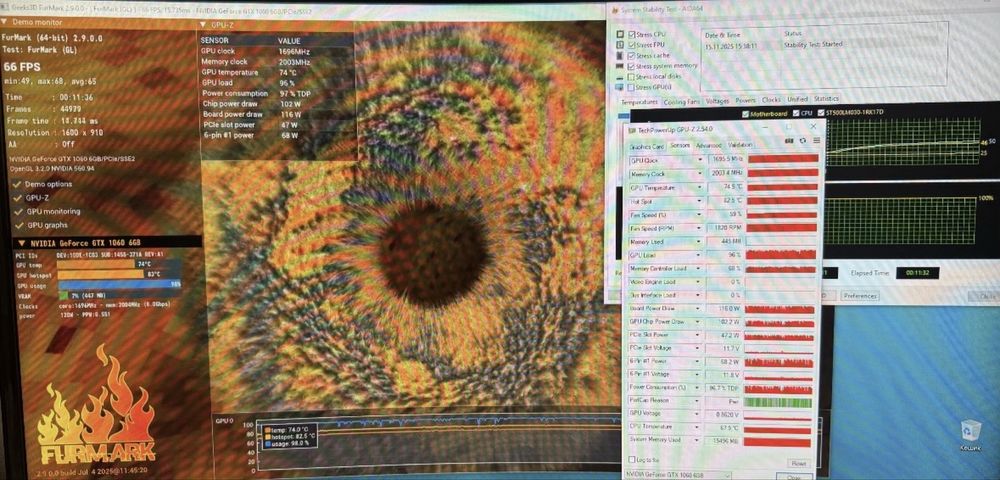Click GPU Temperature red graph bar
Image resolution: width=1000 pixels, height=480 pixels.
point(783,187)
